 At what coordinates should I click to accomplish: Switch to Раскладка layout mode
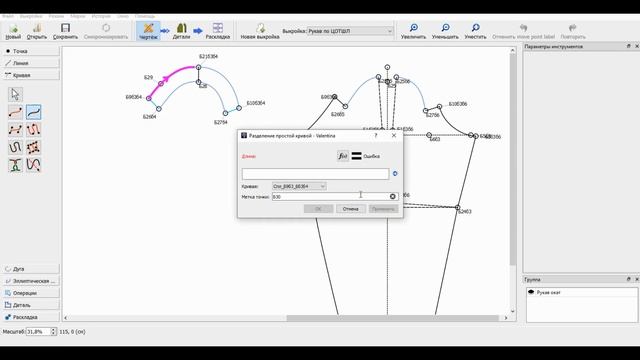pyautogui.click(x=218, y=31)
